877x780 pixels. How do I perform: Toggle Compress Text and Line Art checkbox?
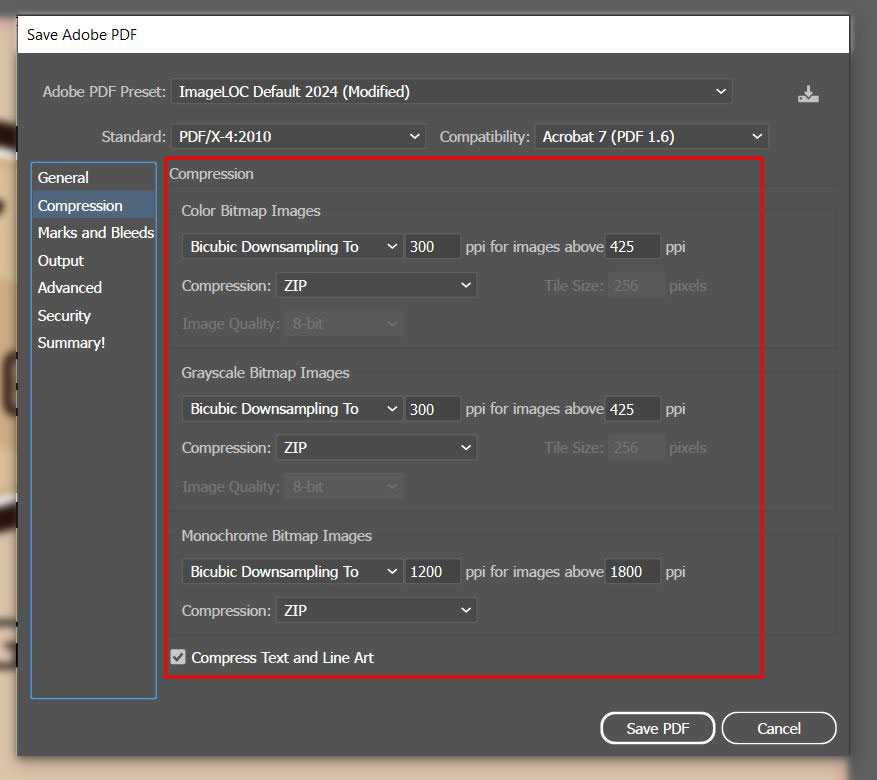tap(178, 657)
